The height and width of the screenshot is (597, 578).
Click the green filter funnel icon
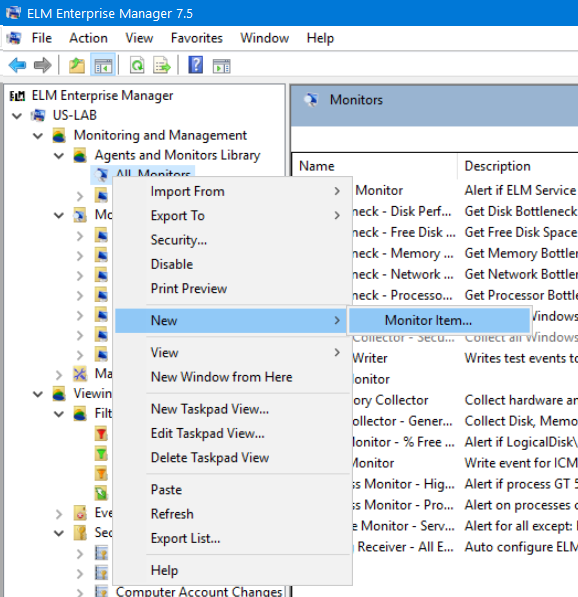pyautogui.click(x=101, y=453)
